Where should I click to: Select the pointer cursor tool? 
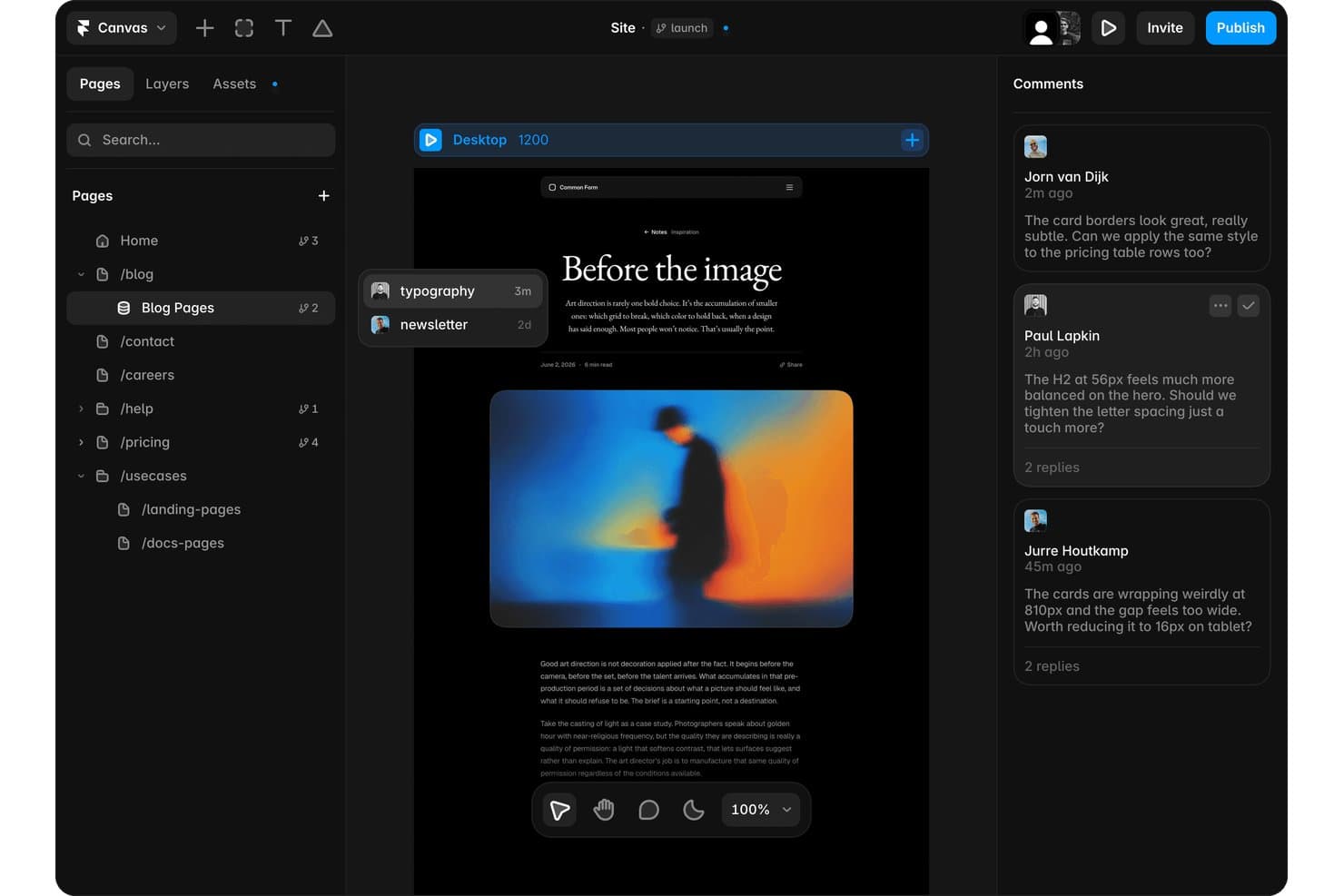pyautogui.click(x=559, y=810)
